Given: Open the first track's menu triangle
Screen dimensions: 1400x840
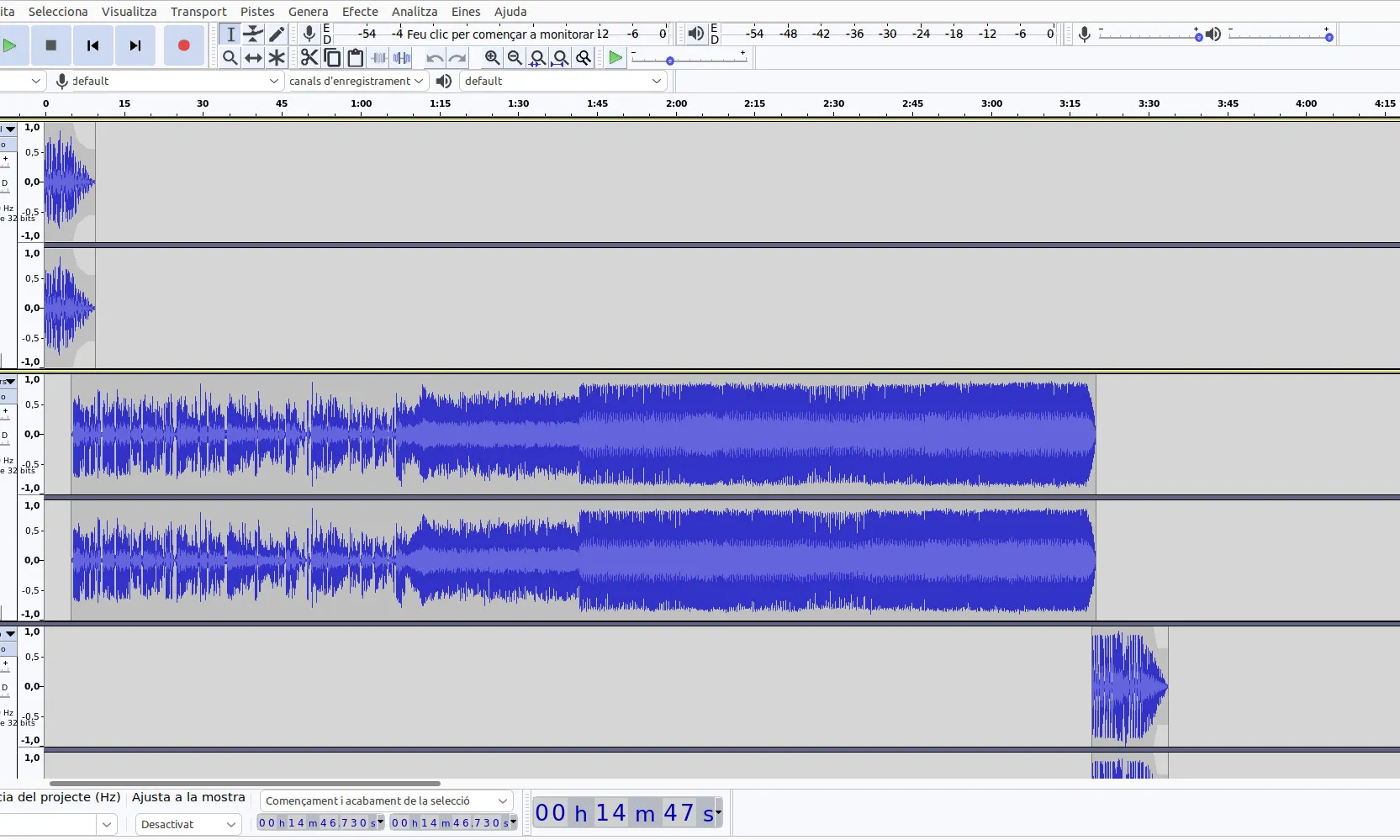Looking at the screenshot, I should pos(10,129).
